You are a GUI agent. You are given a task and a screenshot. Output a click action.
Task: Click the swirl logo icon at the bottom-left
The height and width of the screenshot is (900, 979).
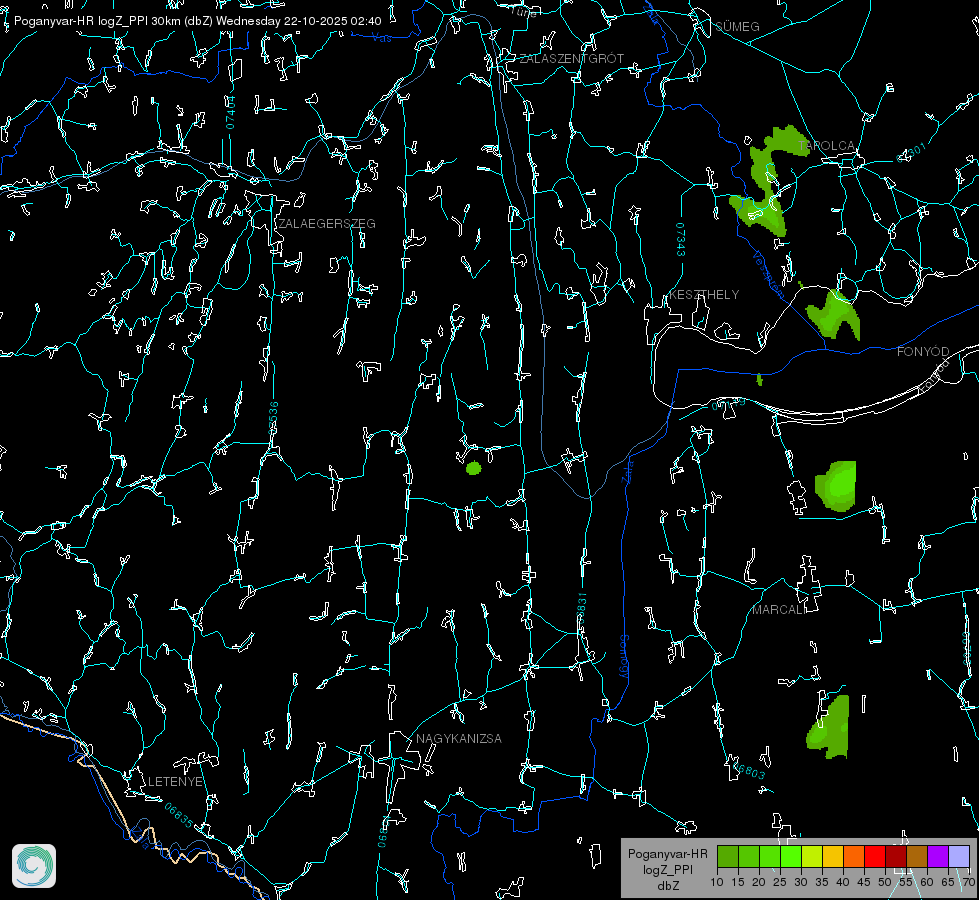pos(34,866)
